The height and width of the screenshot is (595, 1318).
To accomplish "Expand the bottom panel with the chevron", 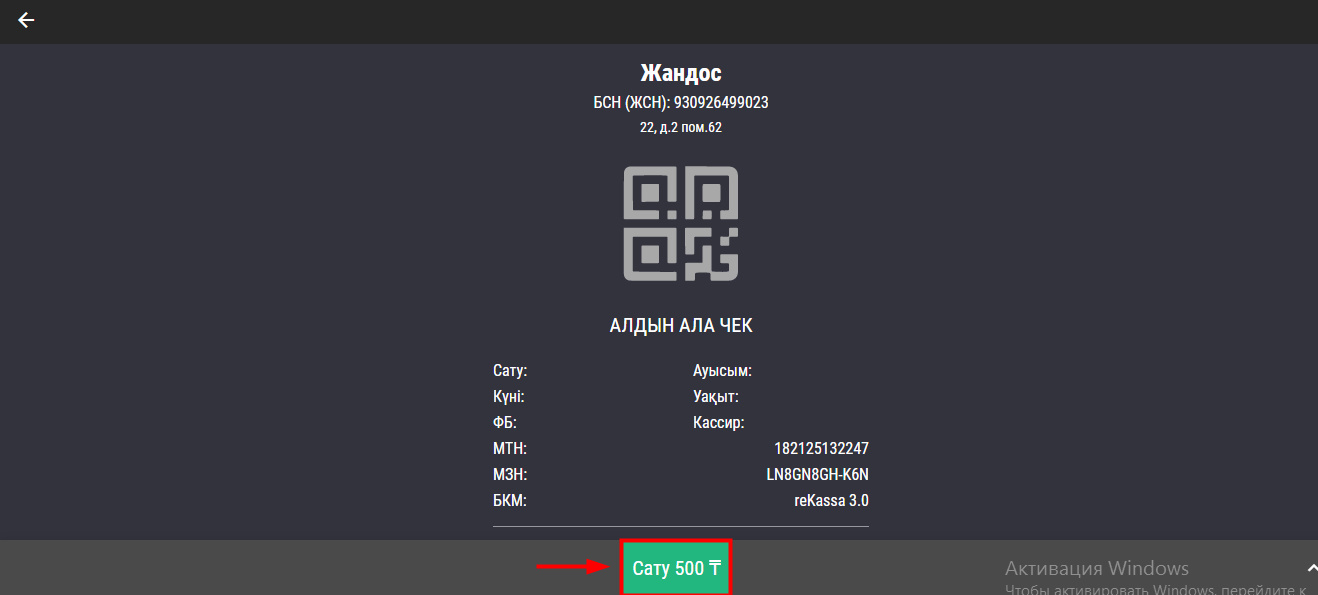I will coord(1311,567).
